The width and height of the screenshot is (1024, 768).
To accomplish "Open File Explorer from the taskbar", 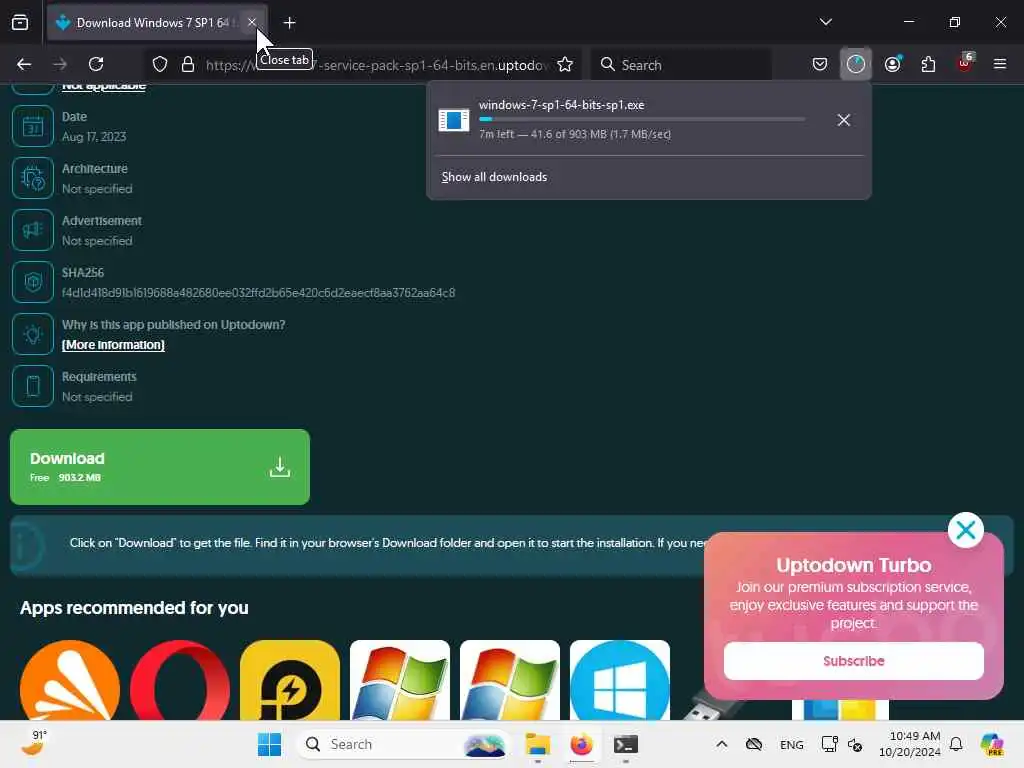I will point(537,744).
